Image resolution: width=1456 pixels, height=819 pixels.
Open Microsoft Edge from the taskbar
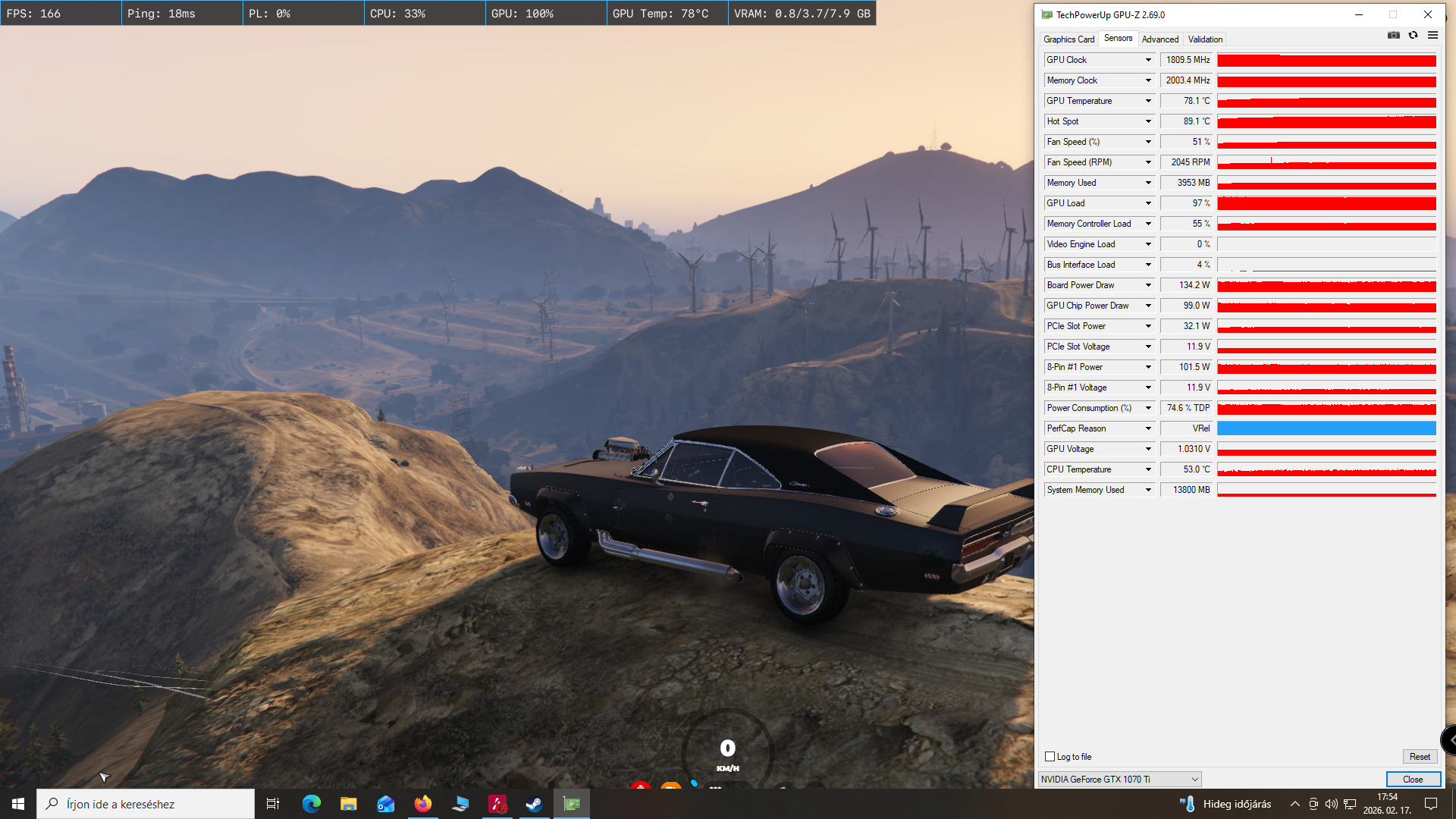pos(311,804)
